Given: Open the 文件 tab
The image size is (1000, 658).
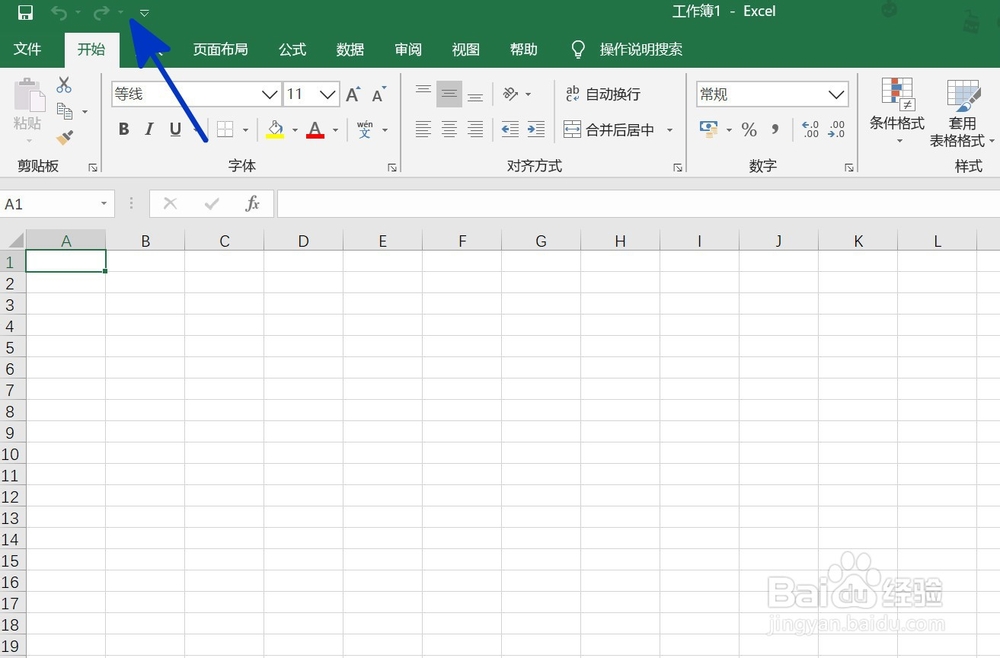Looking at the screenshot, I should (x=27, y=49).
